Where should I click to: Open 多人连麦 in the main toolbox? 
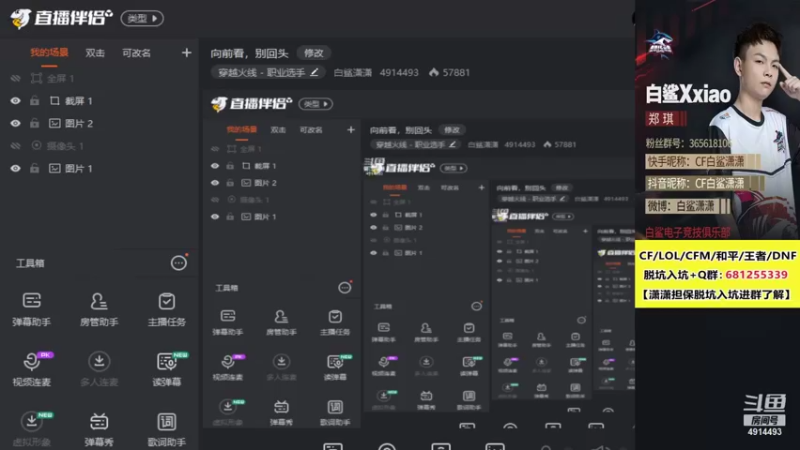[99, 368]
